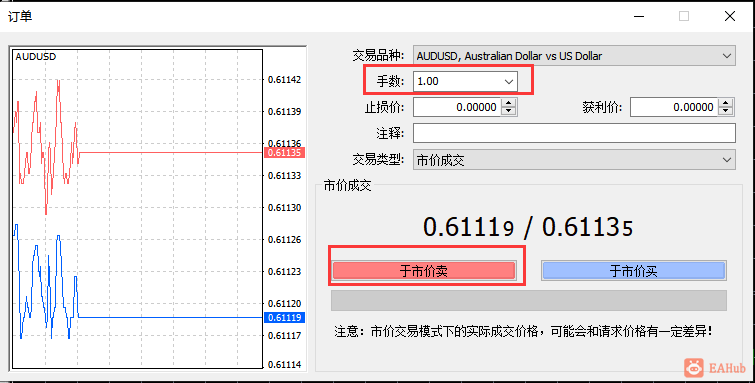Viewport: 755px width, 383px height.
Task: Click the 0.61120 axis price label
Action: (284, 304)
